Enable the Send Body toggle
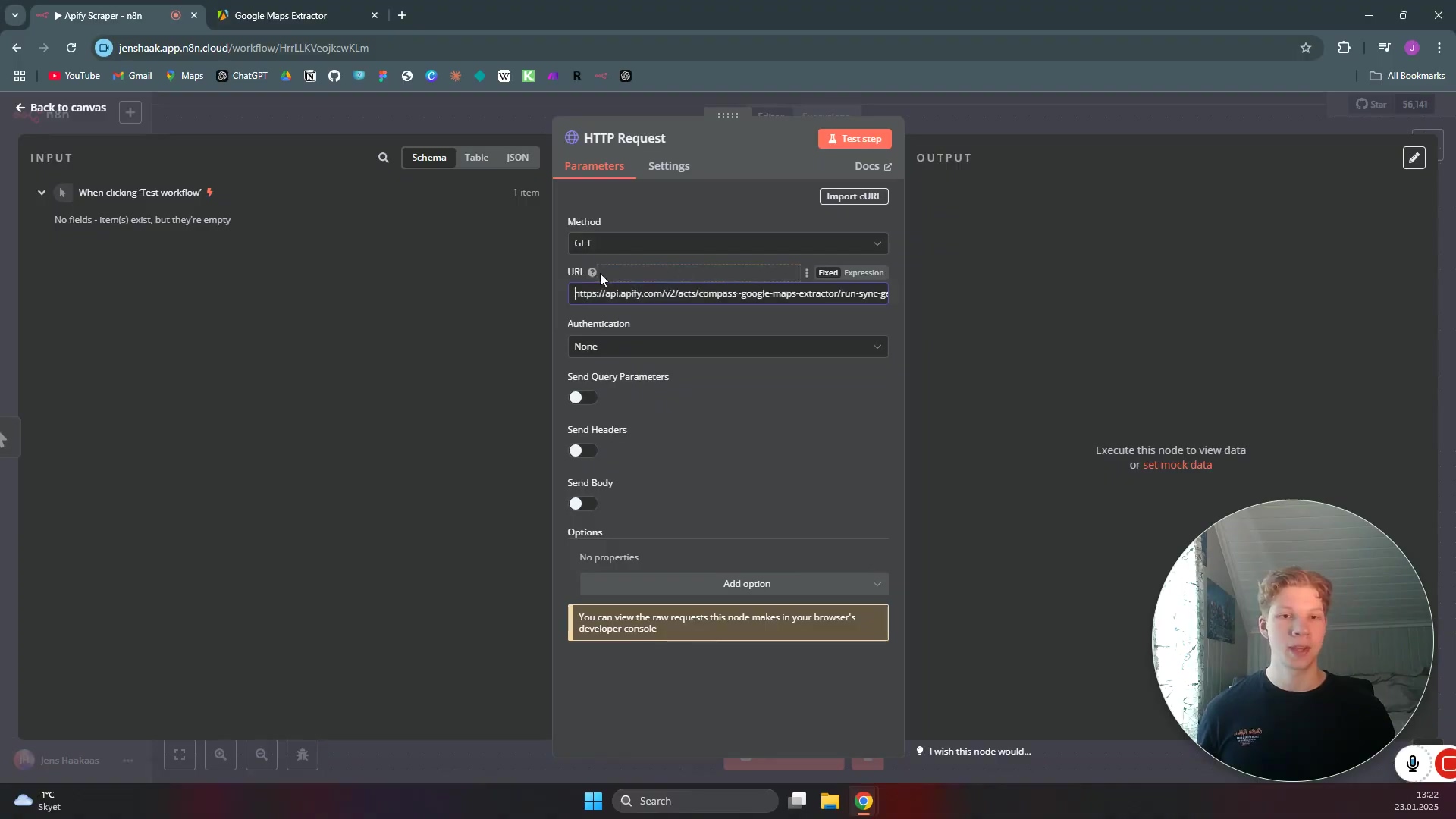The width and height of the screenshot is (1456, 819). (583, 504)
